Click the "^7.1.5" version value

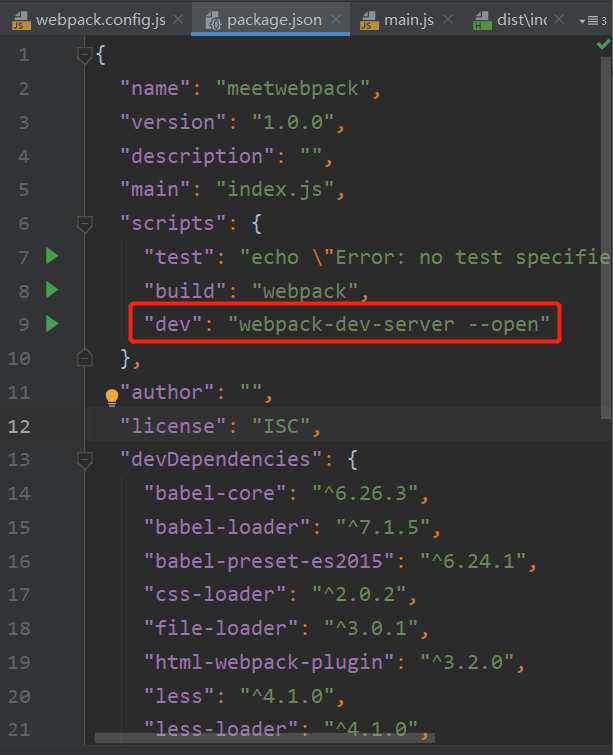(383, 527)
